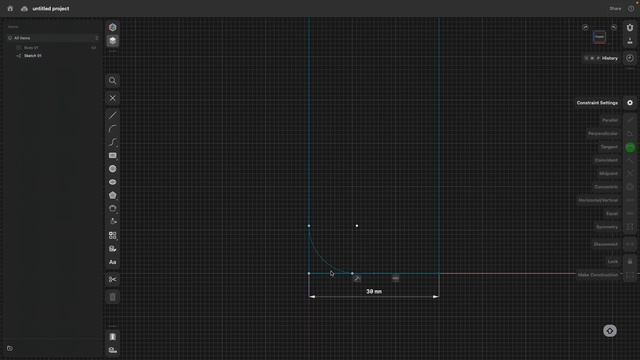Click the Disconnect button

click(630, 244)
